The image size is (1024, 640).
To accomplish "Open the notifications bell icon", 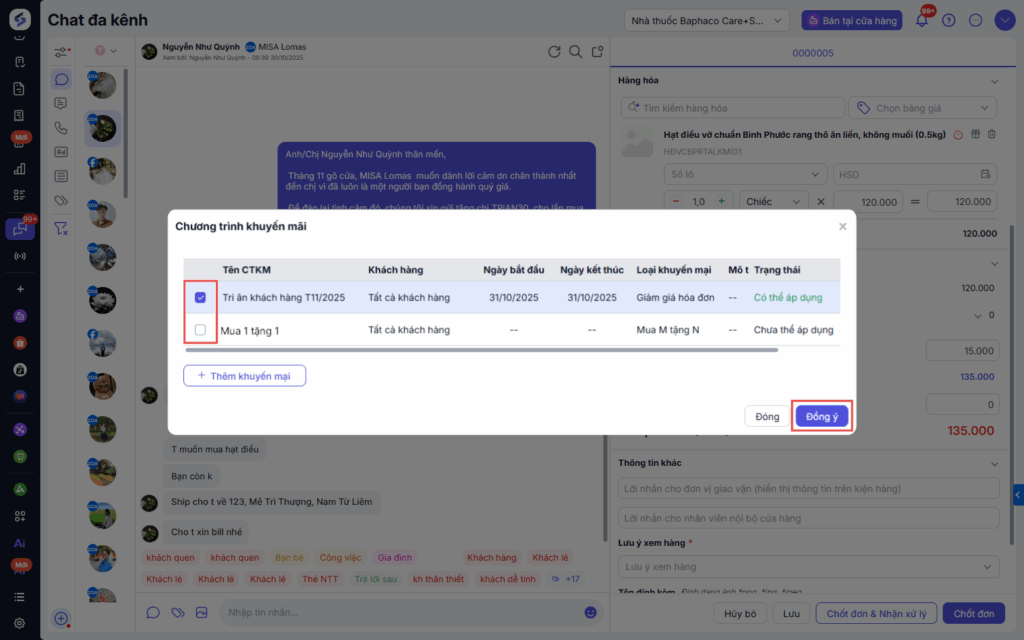I will (921, 20).
